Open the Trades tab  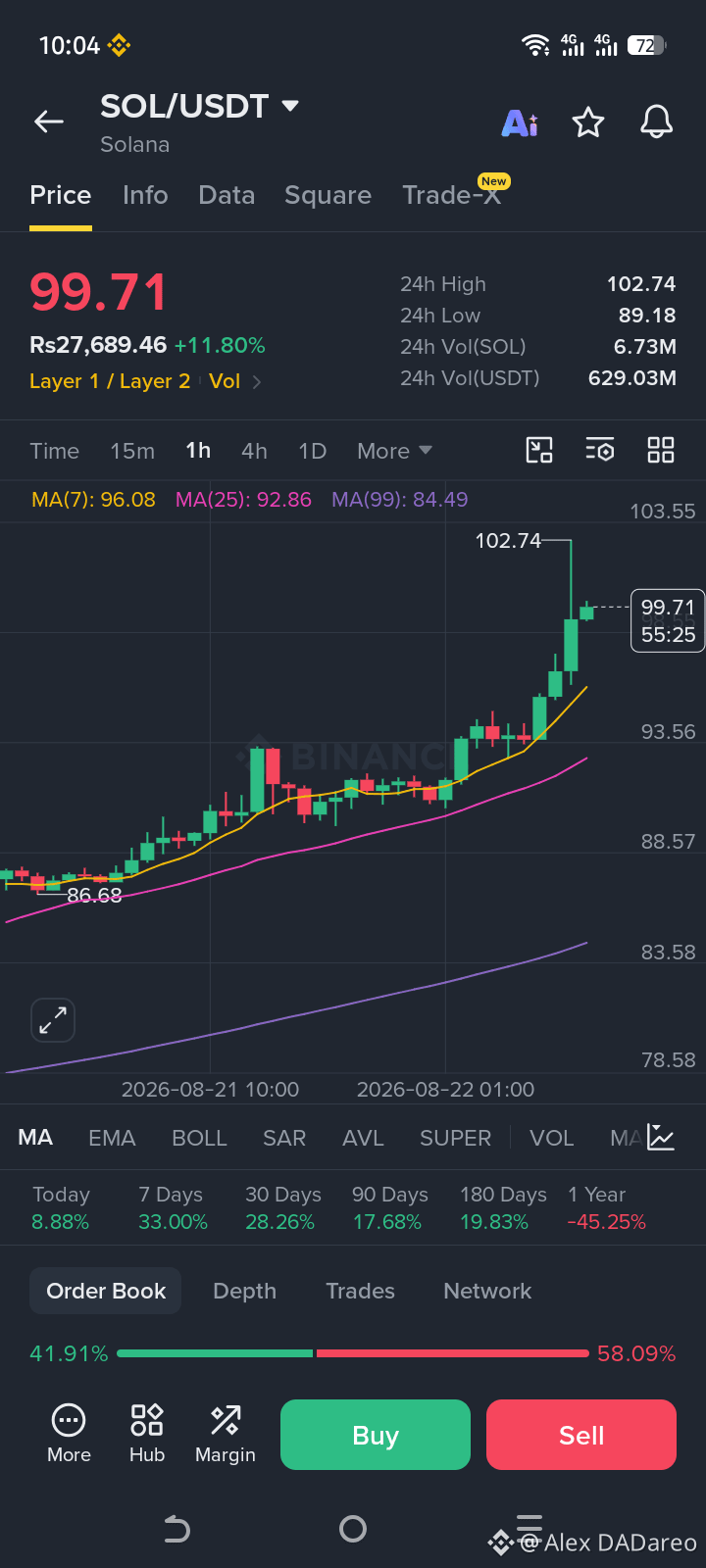[x=360, y=1291]
